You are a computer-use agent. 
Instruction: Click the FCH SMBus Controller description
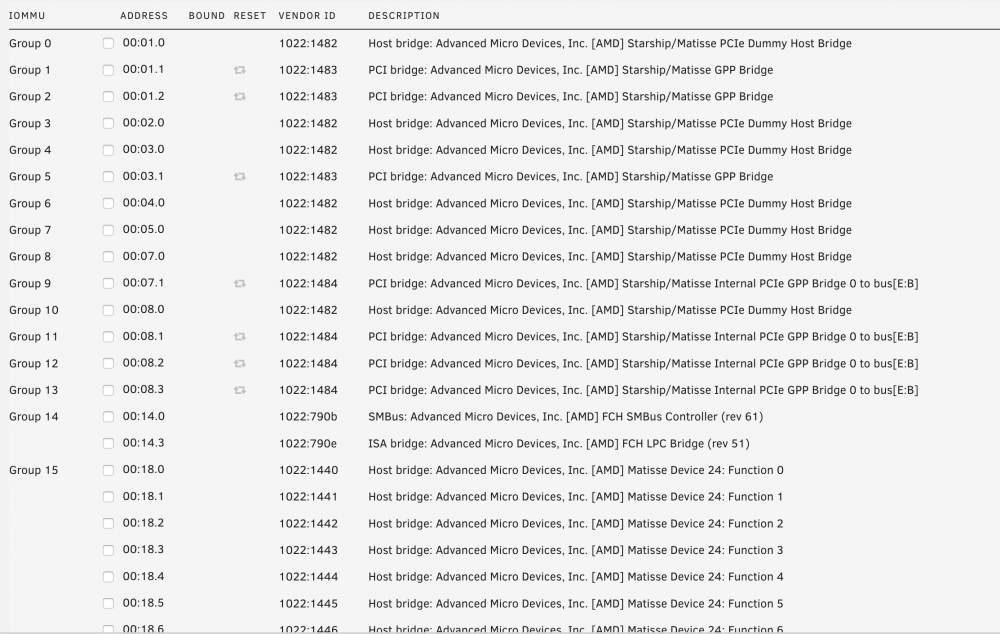[x=566, y=417]
